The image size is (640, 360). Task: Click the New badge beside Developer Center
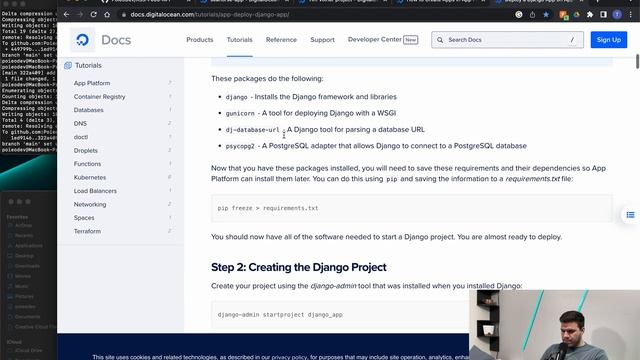click(411, 40)
